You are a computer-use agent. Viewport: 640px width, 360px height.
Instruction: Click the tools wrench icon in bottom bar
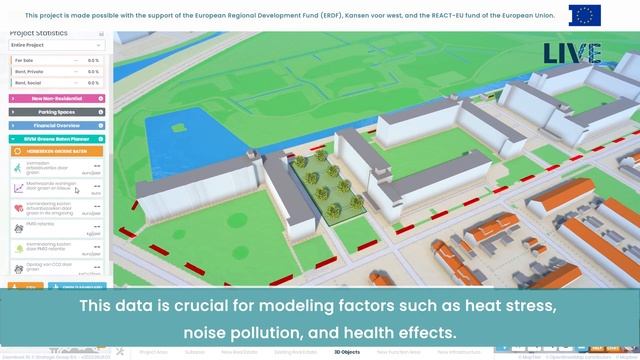pyautogui.click(x=120, y=351)
